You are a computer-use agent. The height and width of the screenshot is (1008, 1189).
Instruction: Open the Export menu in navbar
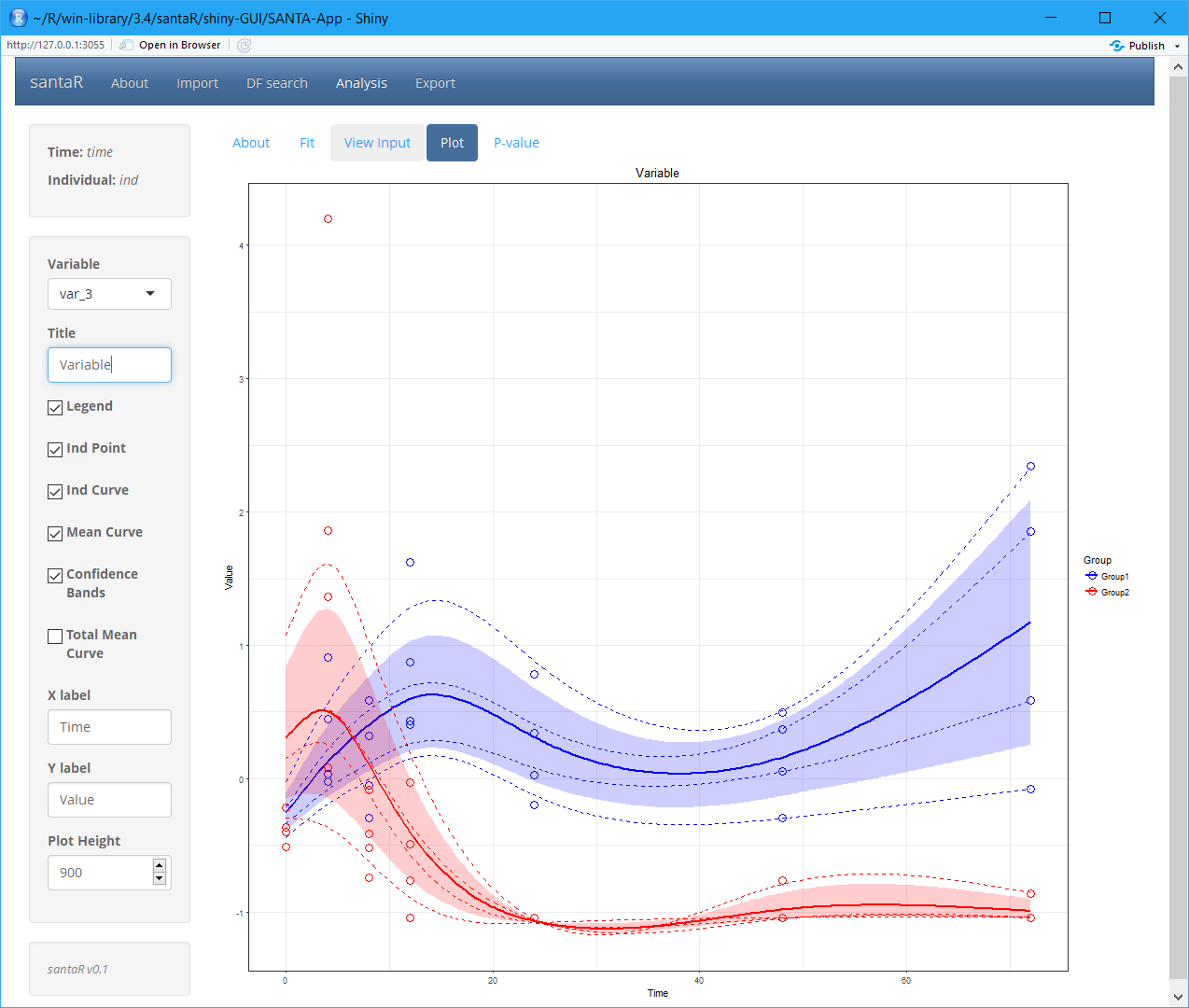(x=435, y=83)
